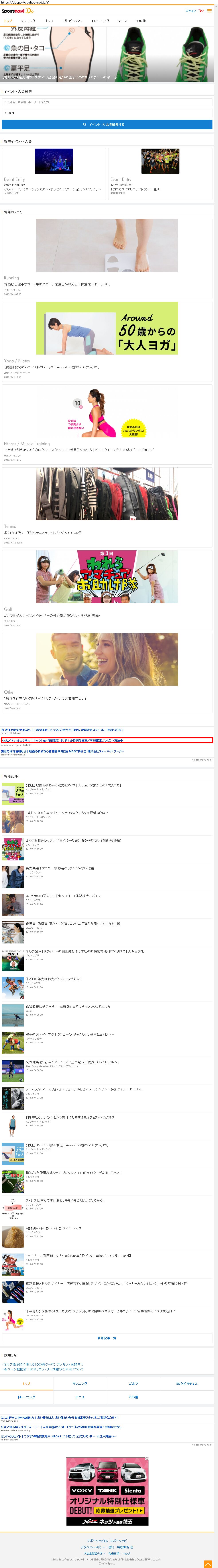218x1568 pixels.
Task: Select the ゴルフ tab in top navigation
Action: (49, 21)
